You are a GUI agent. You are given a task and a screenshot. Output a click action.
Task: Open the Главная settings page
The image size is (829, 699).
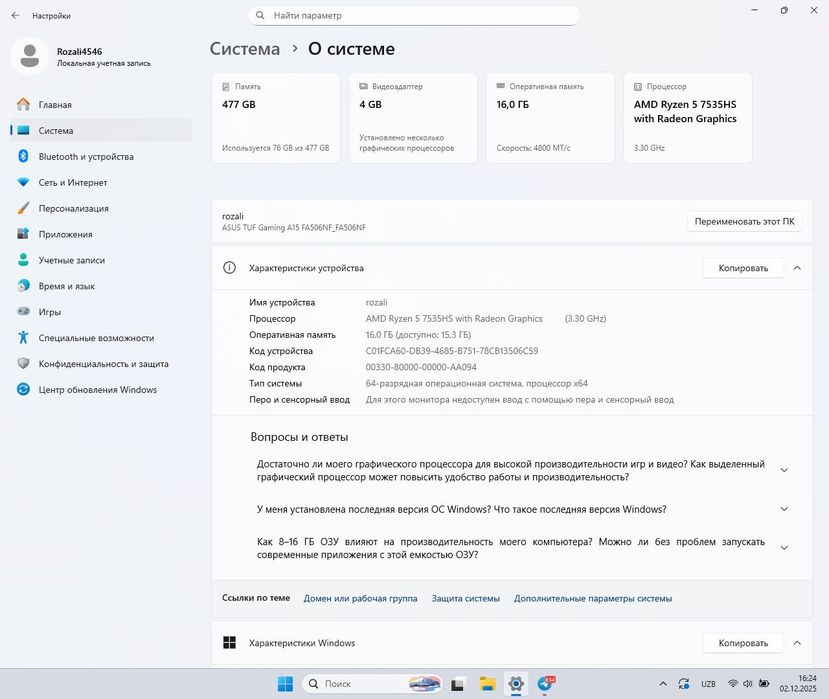[100, 104]
